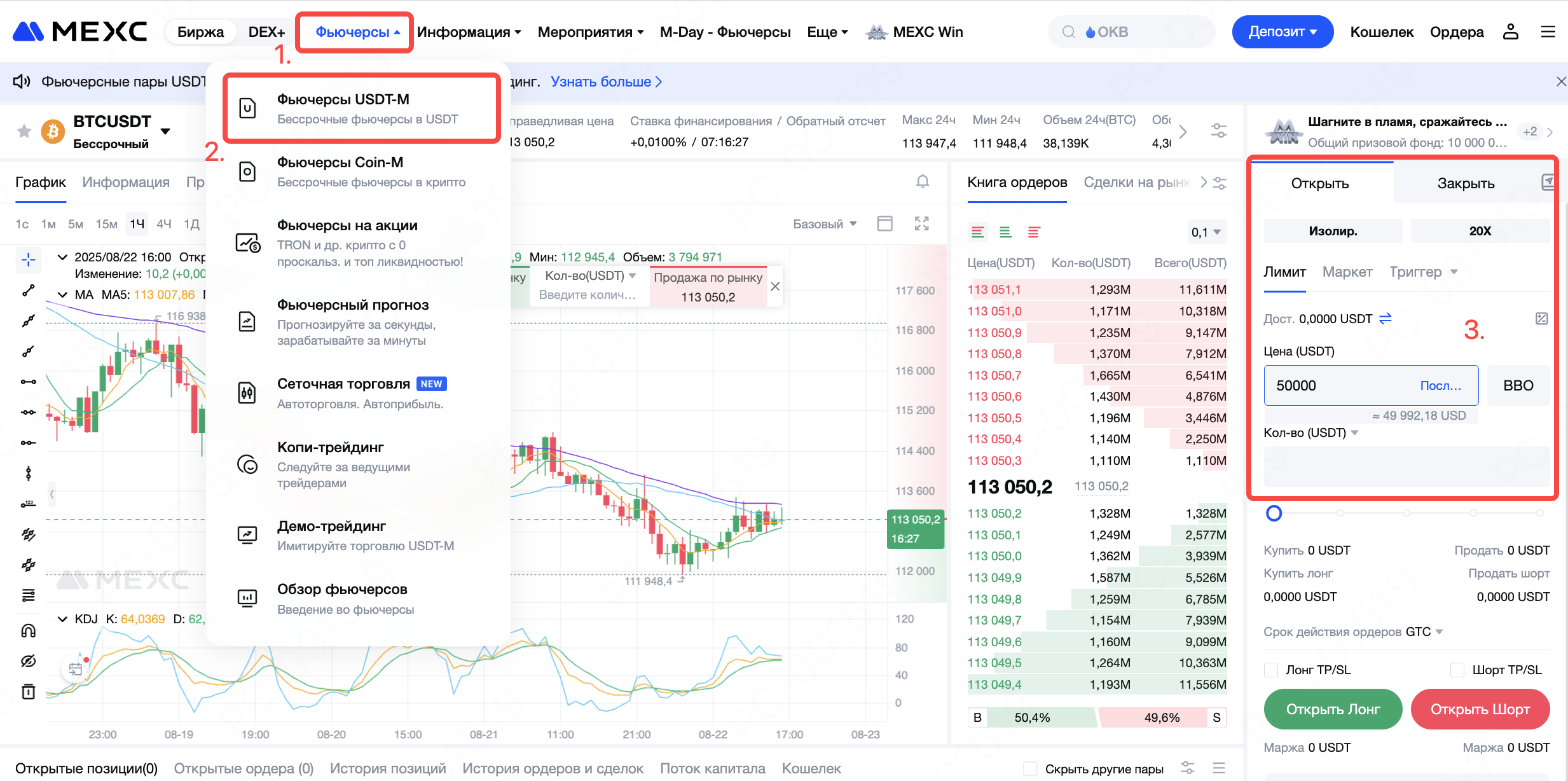Select the crosshair cursor tool

(28, 259)
